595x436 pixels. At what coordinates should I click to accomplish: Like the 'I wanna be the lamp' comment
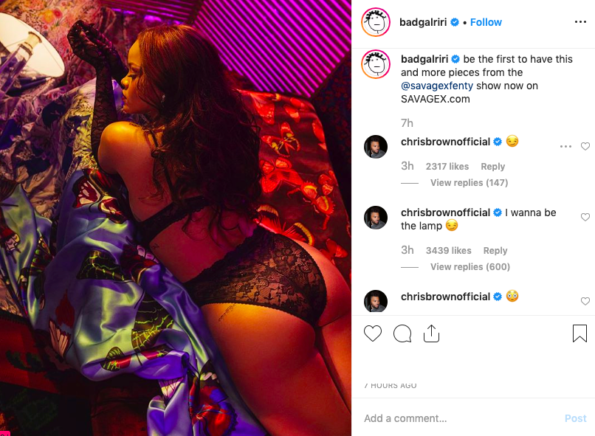(585, 217)
